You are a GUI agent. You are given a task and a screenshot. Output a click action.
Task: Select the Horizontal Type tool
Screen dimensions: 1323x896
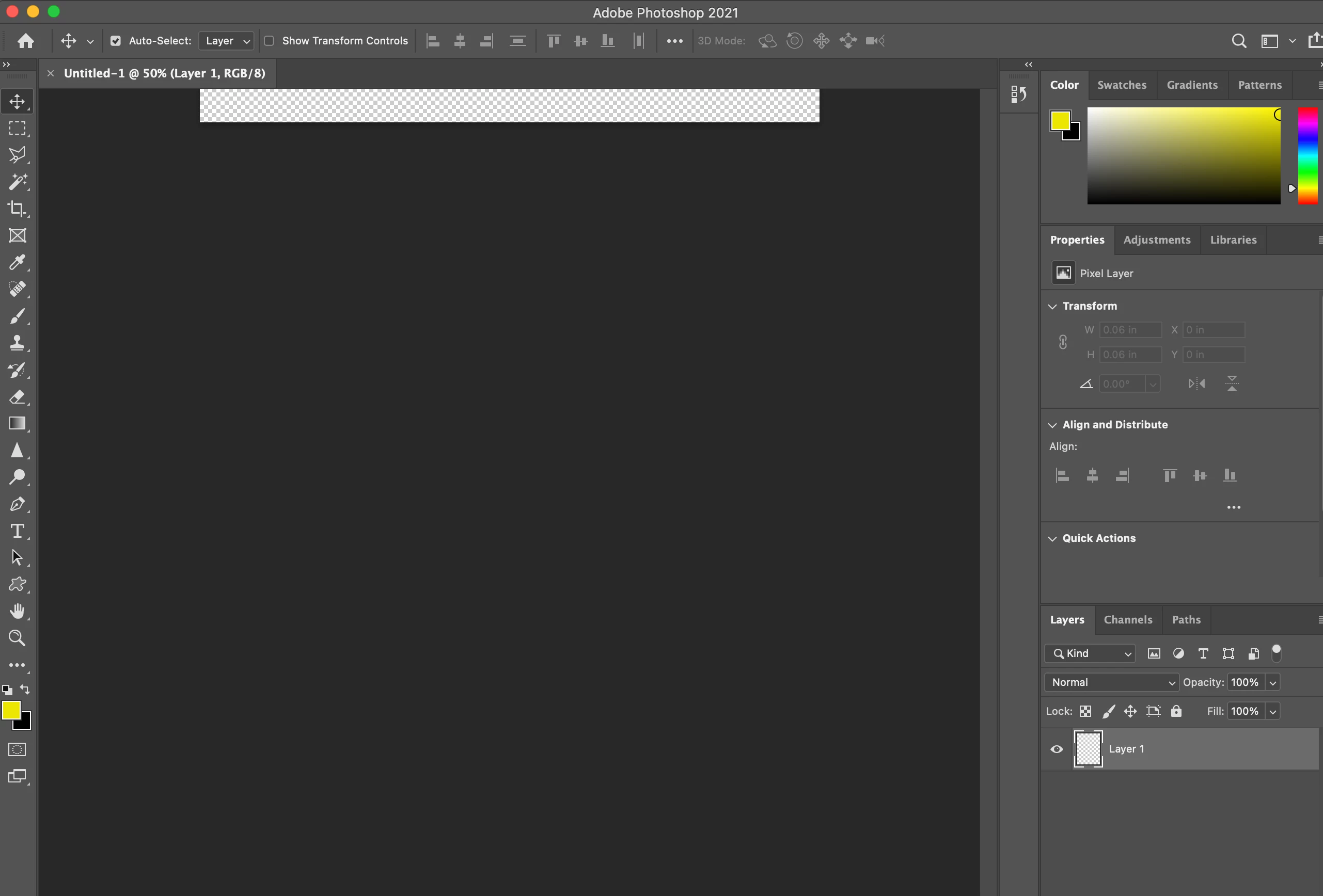17,531
